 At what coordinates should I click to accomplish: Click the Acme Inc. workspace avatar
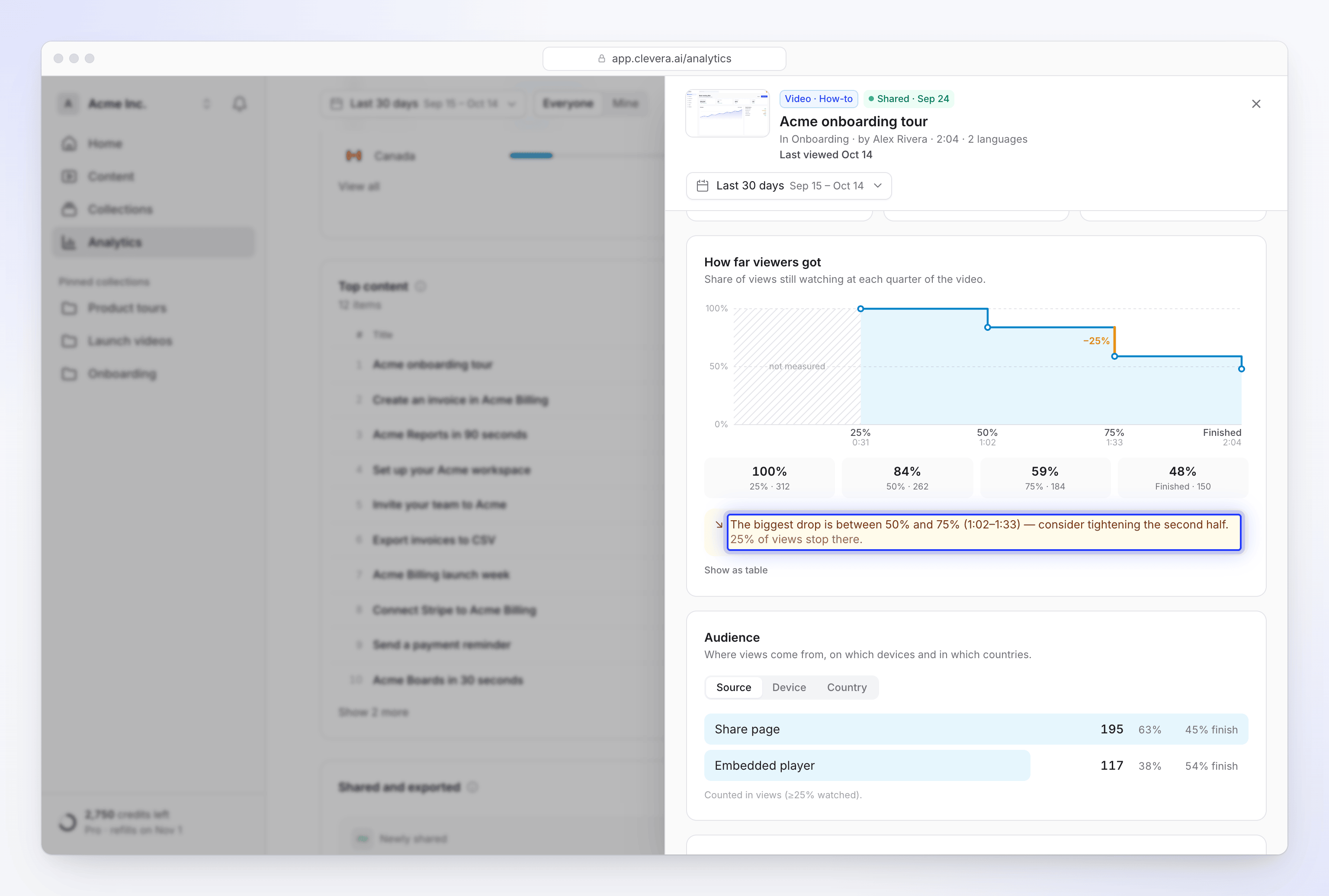(68, 104)
